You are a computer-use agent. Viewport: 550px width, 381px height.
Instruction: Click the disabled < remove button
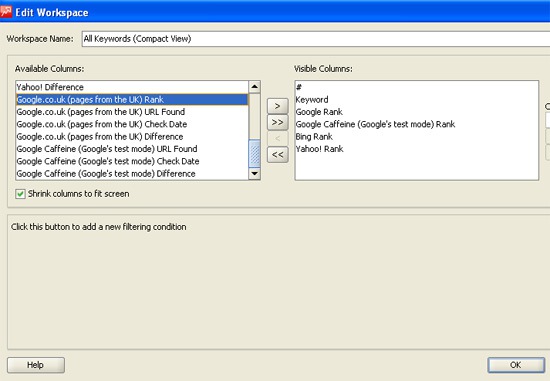click(277, 138)
